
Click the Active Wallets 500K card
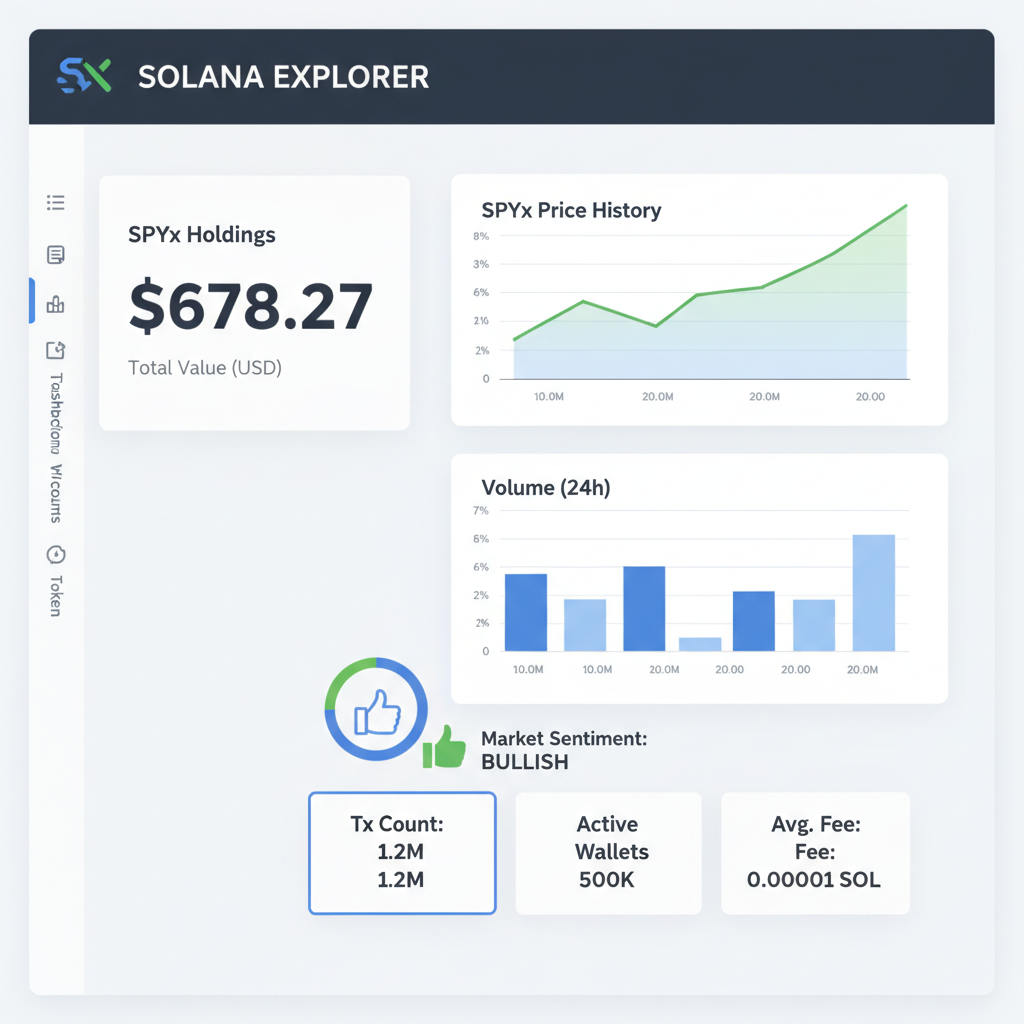[x=608, y=852]
